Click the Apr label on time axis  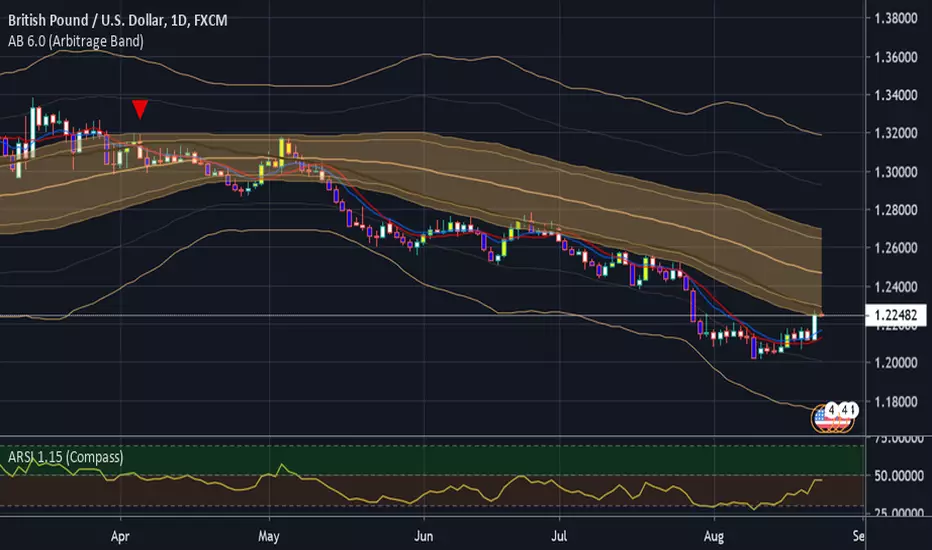(120, 536)
